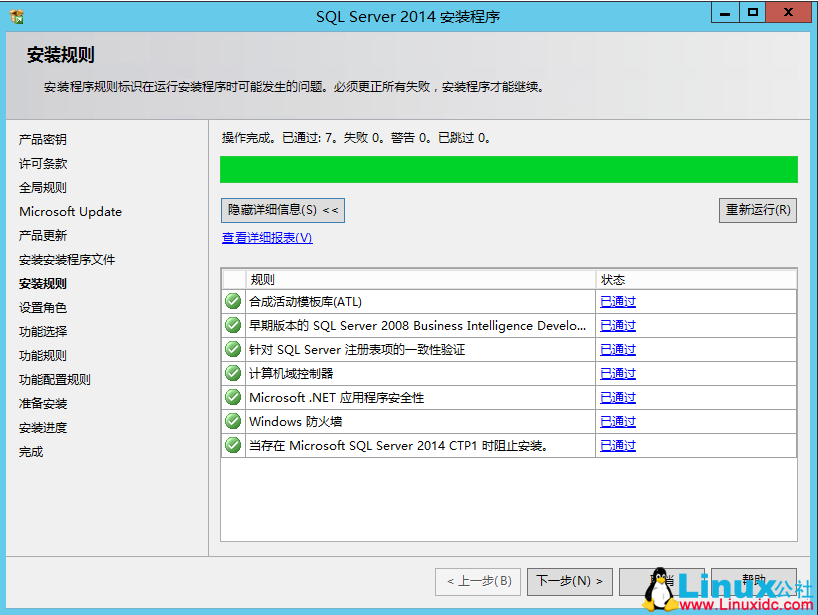Click the check icon in the rules table header row
The height and width of the screenshot is (615, 818).
point(232,278)
